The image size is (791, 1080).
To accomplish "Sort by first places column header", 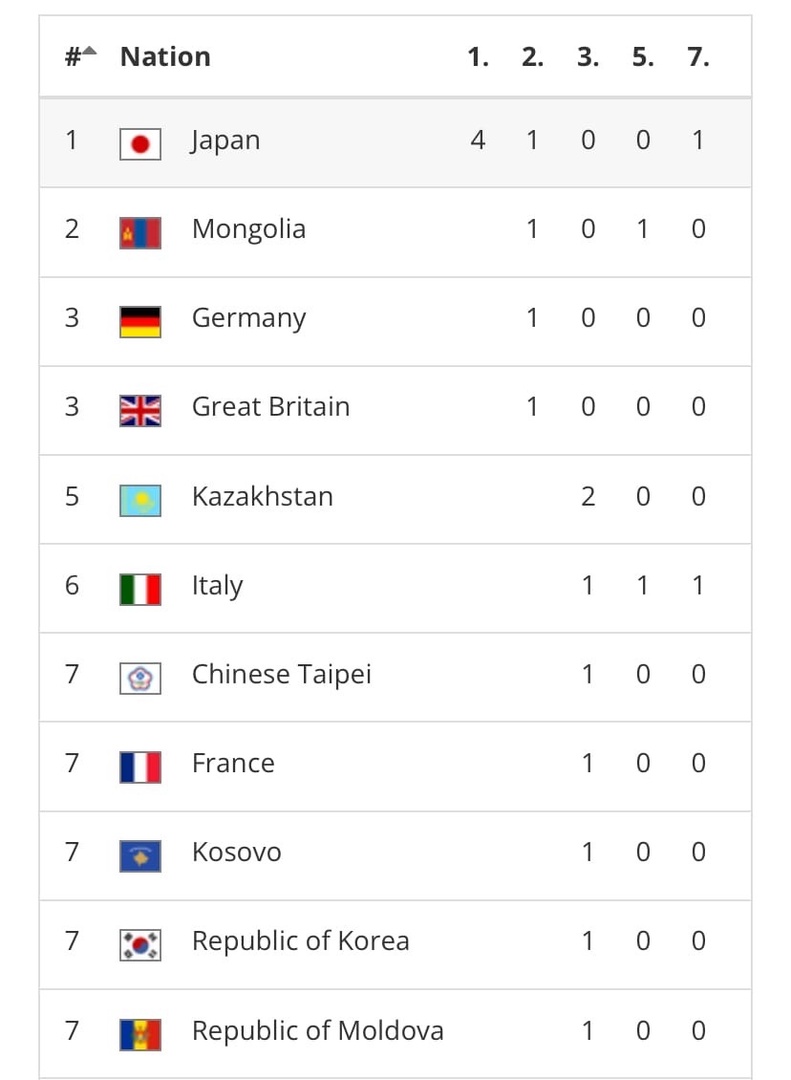I will [x=477, y=56].
